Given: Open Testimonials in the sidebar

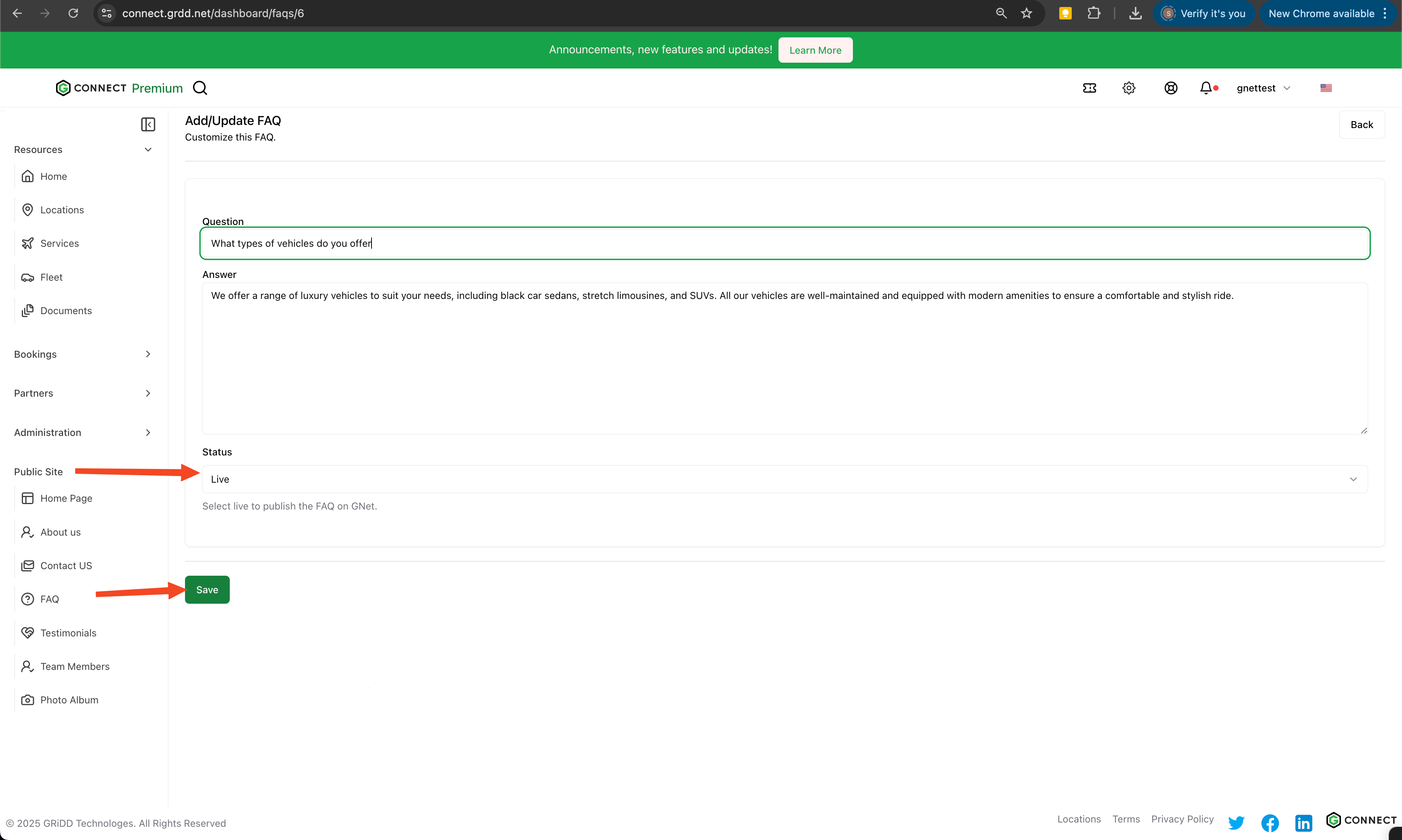Looking at the screenshot, I should 68,633.
